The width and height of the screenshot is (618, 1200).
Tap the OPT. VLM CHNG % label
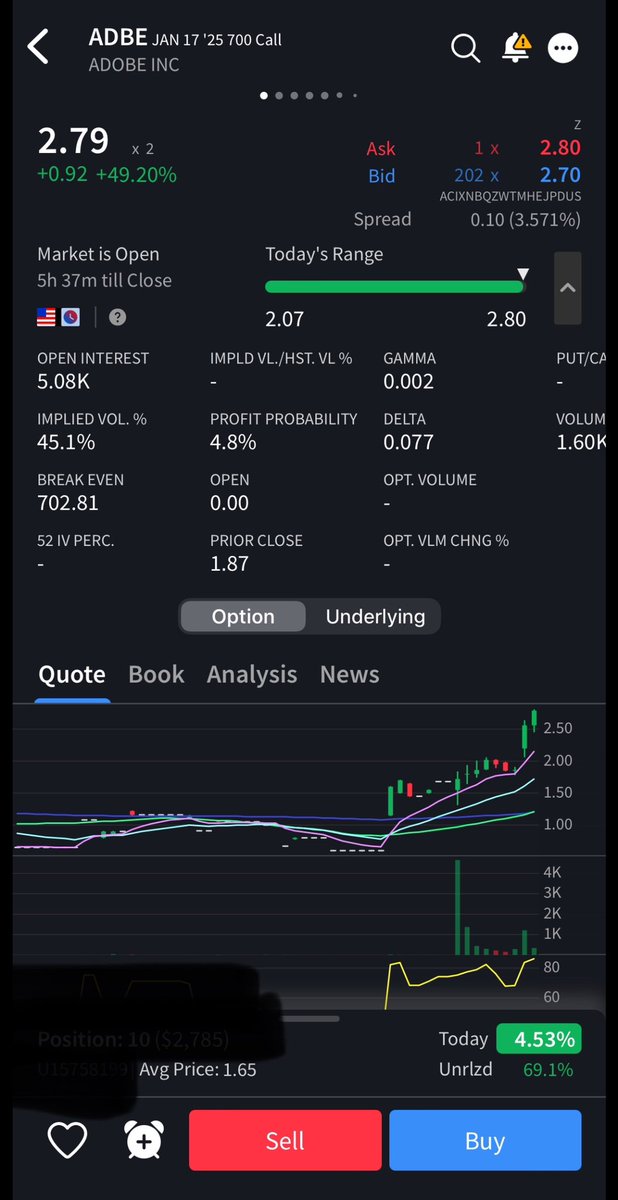click(446, 540)
